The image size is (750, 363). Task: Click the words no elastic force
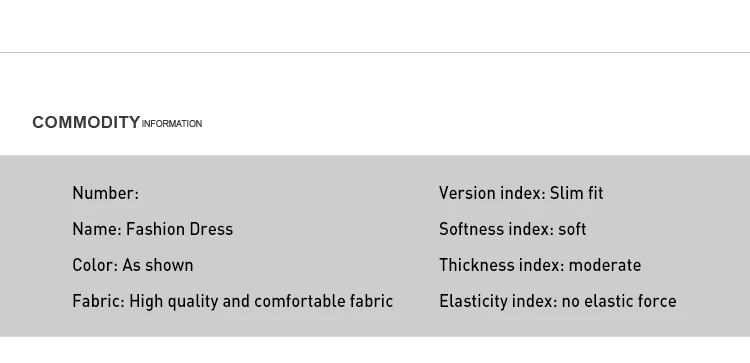(619, 301)
